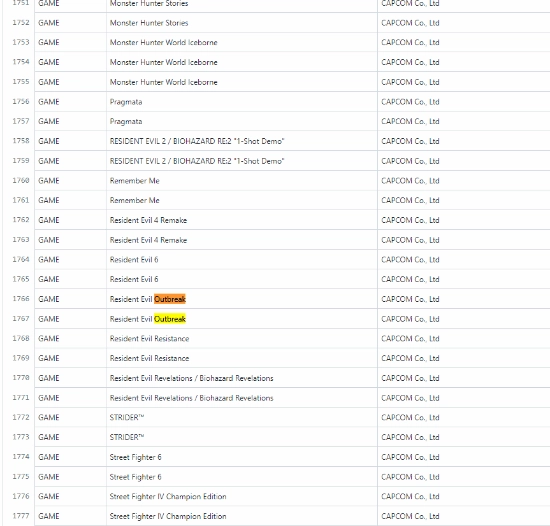Select the Resident Evil Resistance cell in row 1768
550x526 pixels.
pyautogui.click(x=242, y=338)
